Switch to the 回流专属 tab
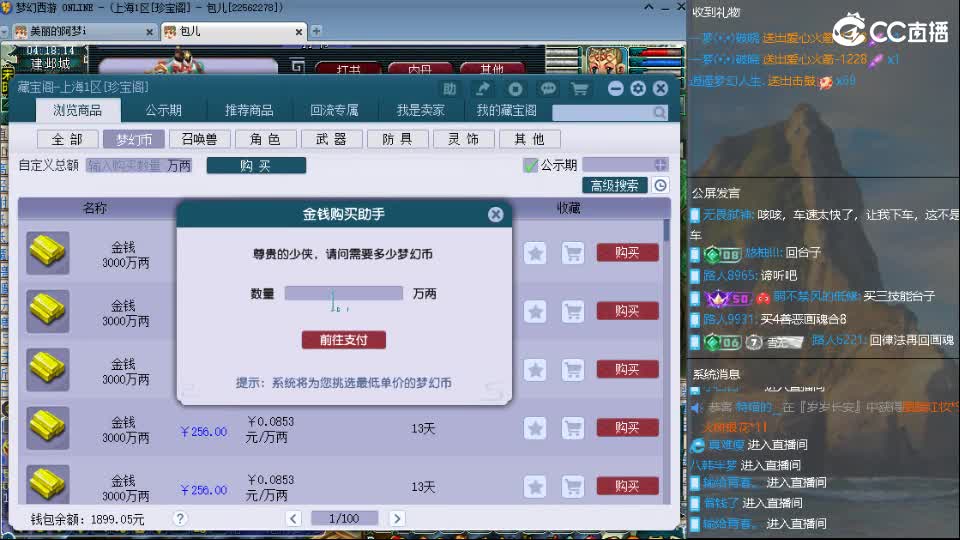Image resolution: width=960 pixels, height=540 pixels. [334, 110]
